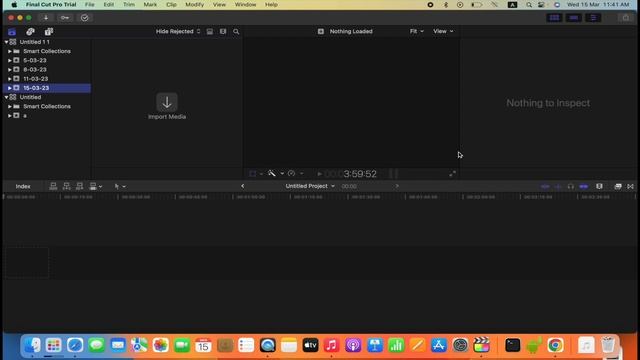The height and width of the screenshot is (360, 640).
Task: Open the Select tool pop-up menu
Action: [x=120, y=187]
